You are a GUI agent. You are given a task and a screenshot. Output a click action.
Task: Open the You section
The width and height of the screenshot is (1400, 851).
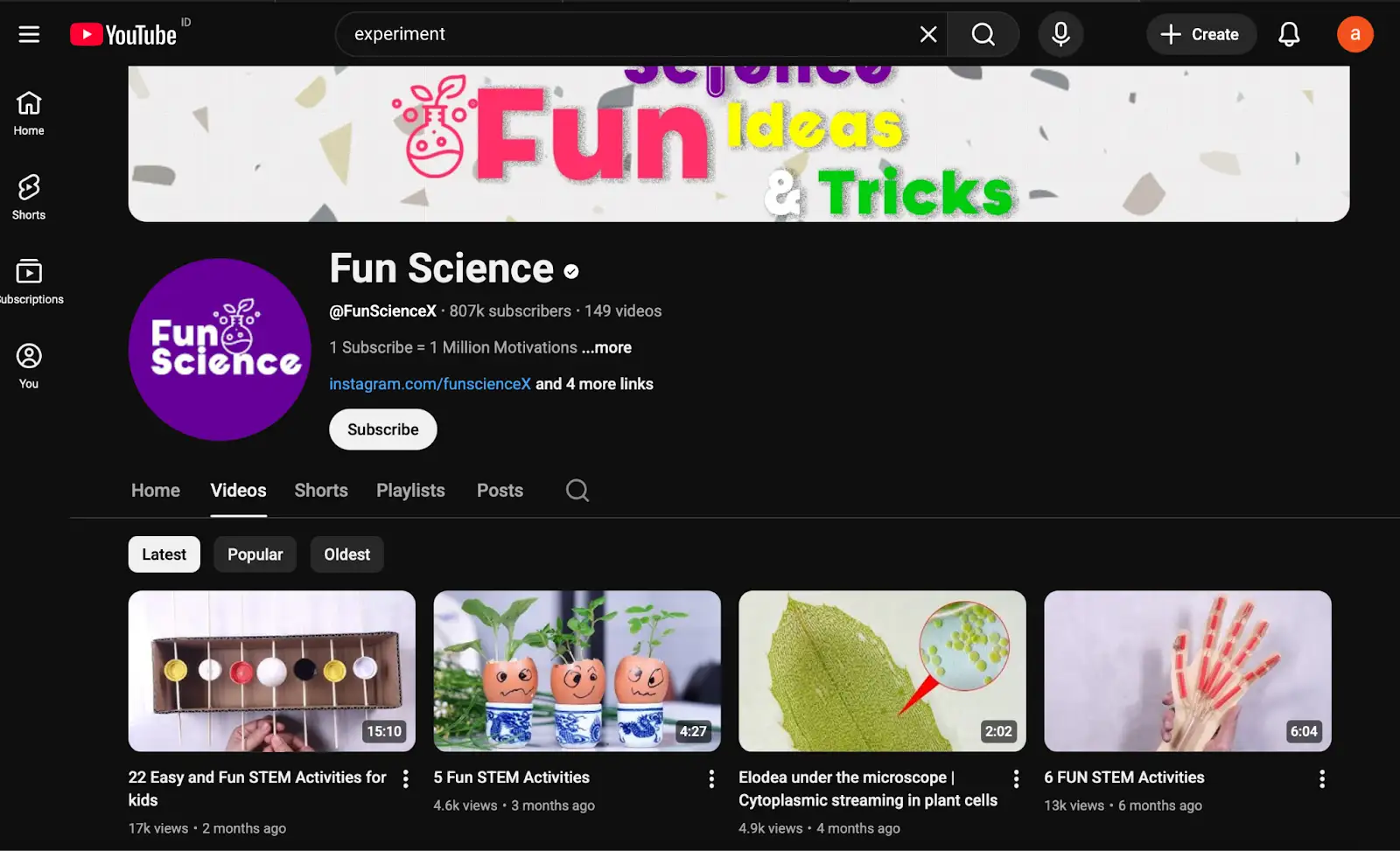point(29,366)
